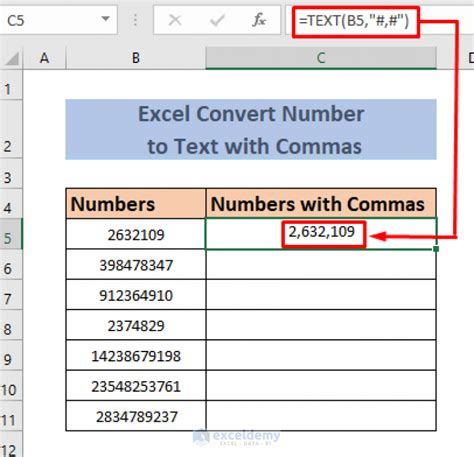Click the Cancel (X) formula bar icon
The image size is (474, 457).
[x=175, y=20]
